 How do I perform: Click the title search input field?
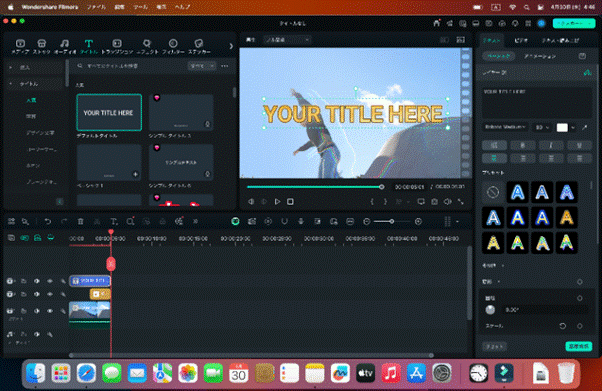click(x=131, y=66)
